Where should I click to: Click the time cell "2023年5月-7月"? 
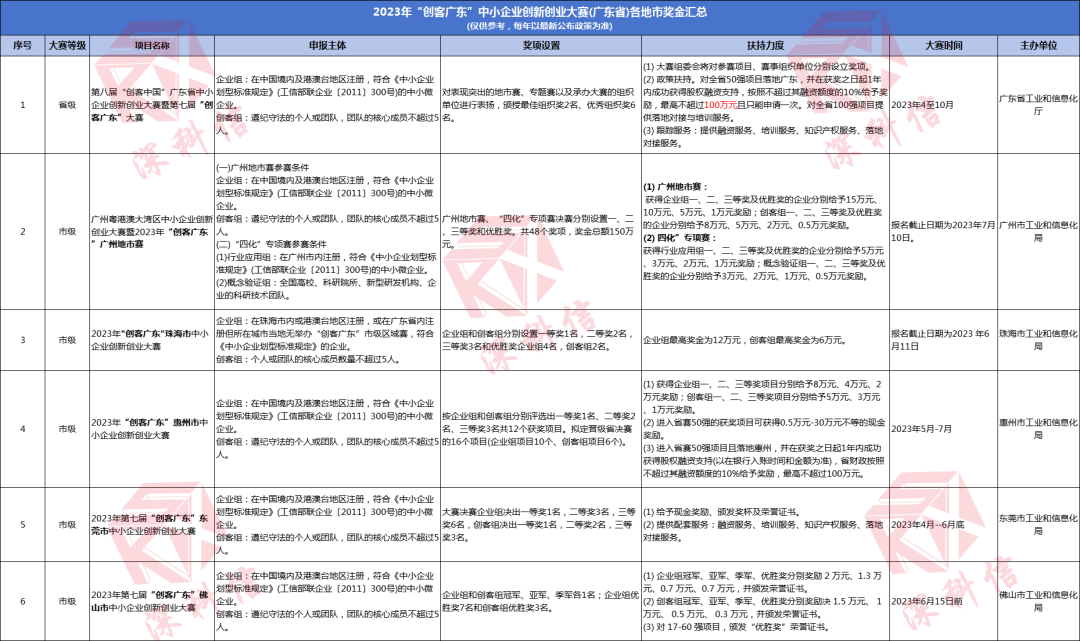pyautogui.click(x=943, y=429)
